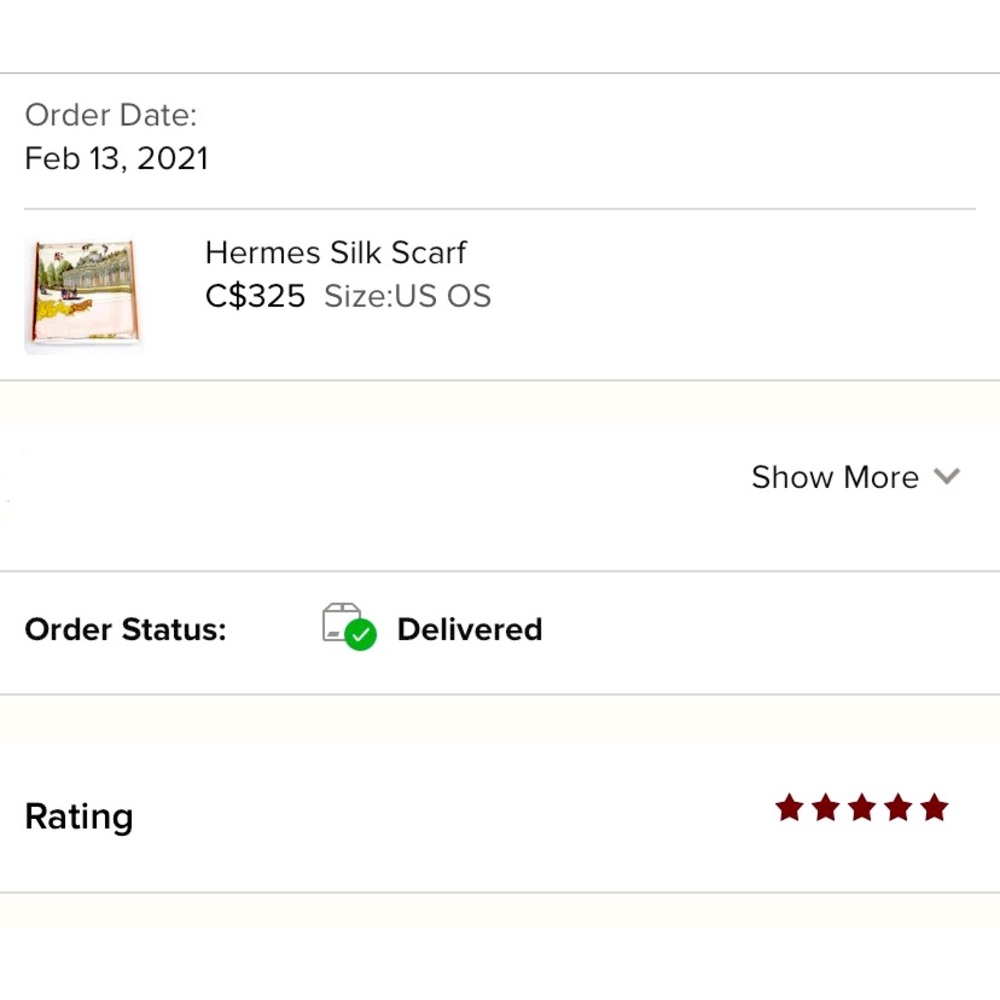Screen dimensions: 1000x1000
Task: Select the Size:US OS label
Action: 407,296
